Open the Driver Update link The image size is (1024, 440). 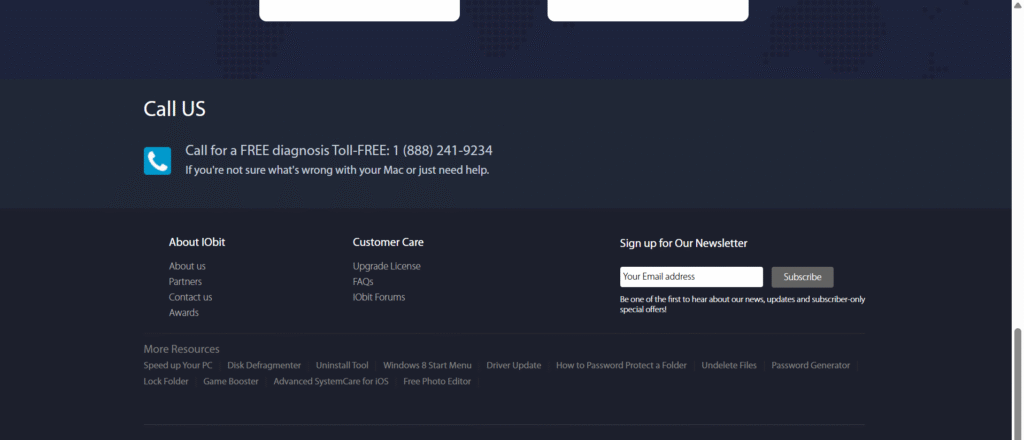[514, 366]
